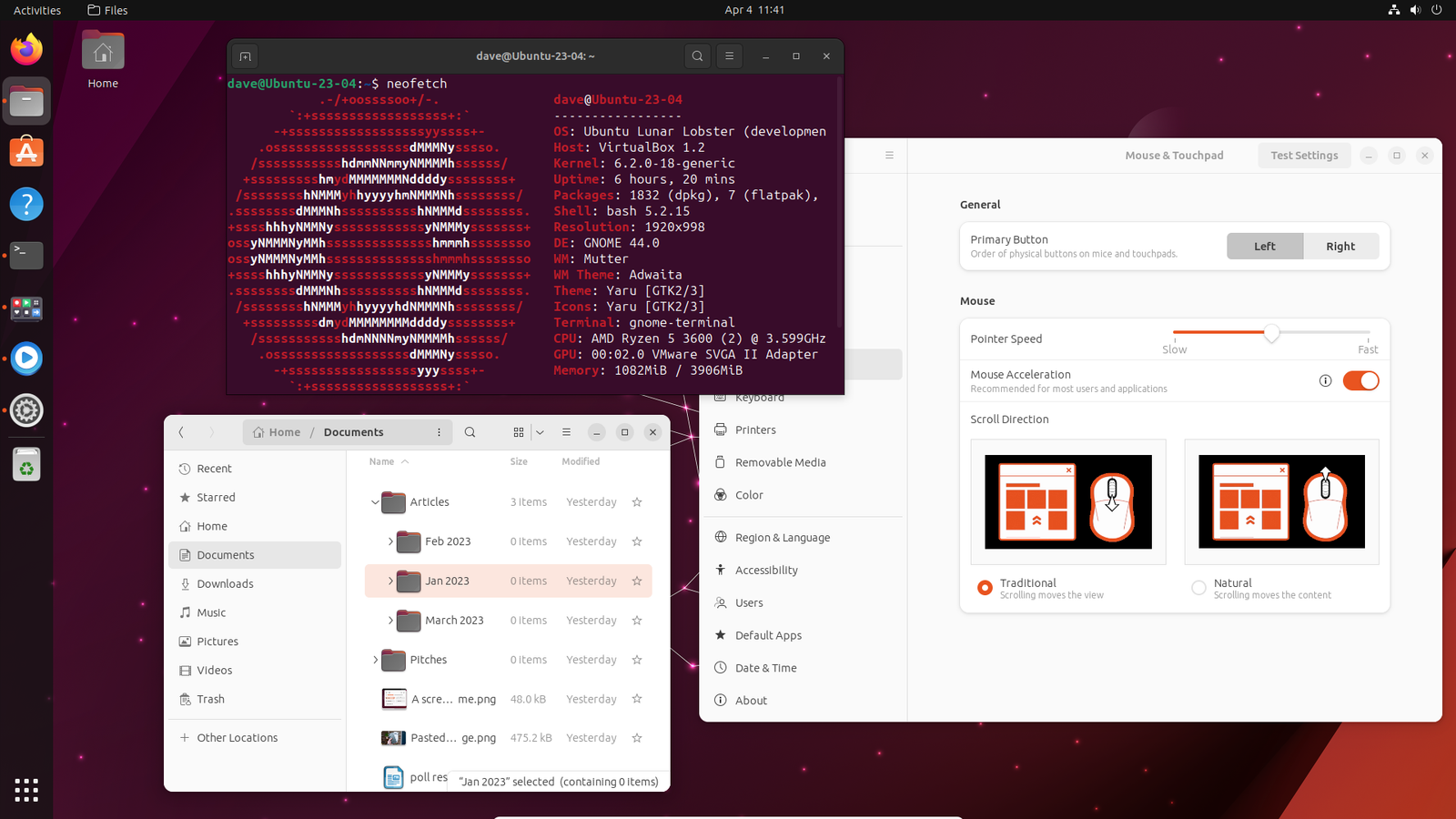Open terminal hamburger menu
The height and width of the screenshot is (819, 1456).
729,56
